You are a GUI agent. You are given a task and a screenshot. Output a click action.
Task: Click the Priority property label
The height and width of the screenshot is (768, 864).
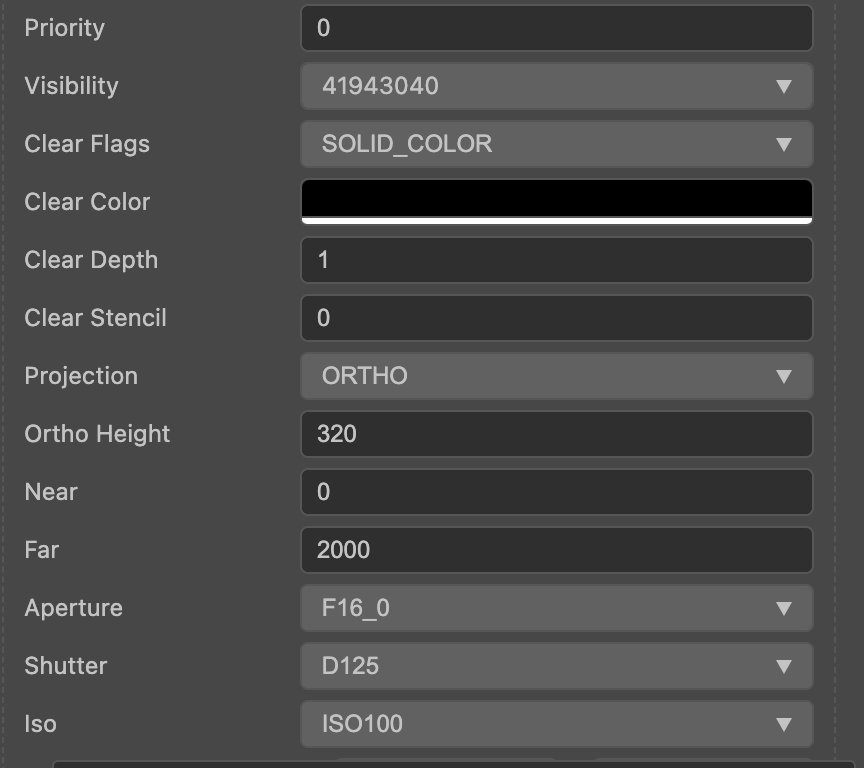pos(64,28)
